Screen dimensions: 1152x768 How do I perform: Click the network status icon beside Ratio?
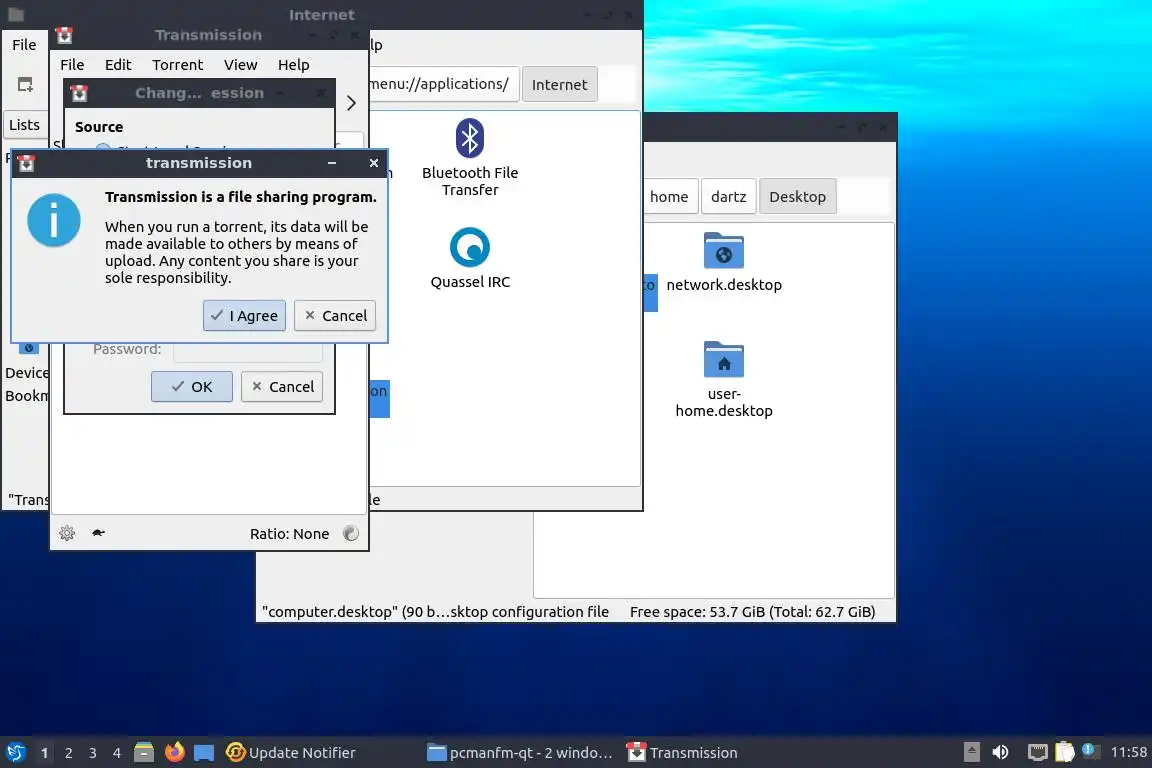[x=351, y=534]
